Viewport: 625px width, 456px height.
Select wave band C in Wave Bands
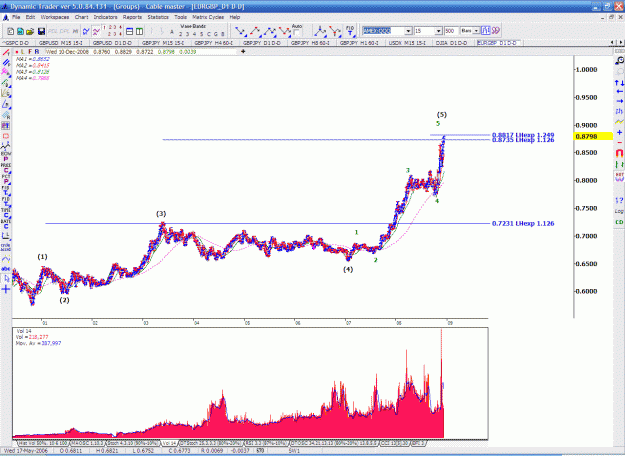[x=208, y=34]
